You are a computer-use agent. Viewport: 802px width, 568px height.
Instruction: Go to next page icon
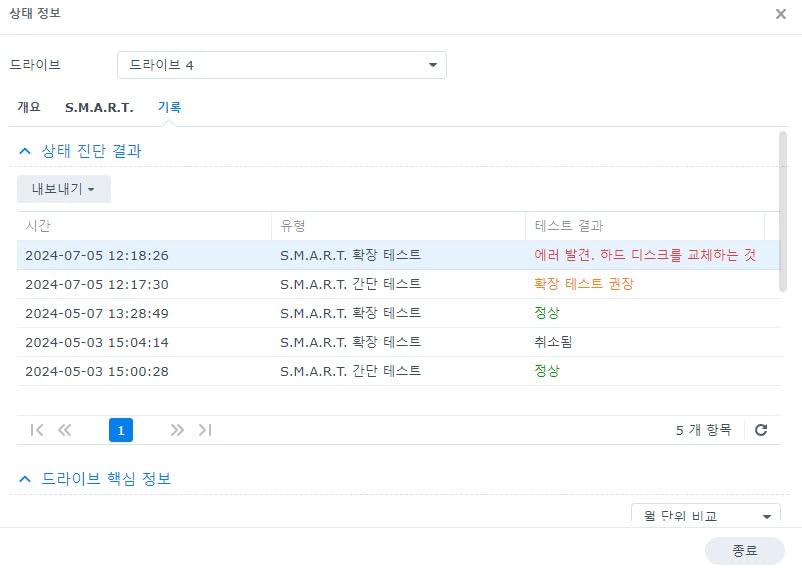[x=177, y=430]
